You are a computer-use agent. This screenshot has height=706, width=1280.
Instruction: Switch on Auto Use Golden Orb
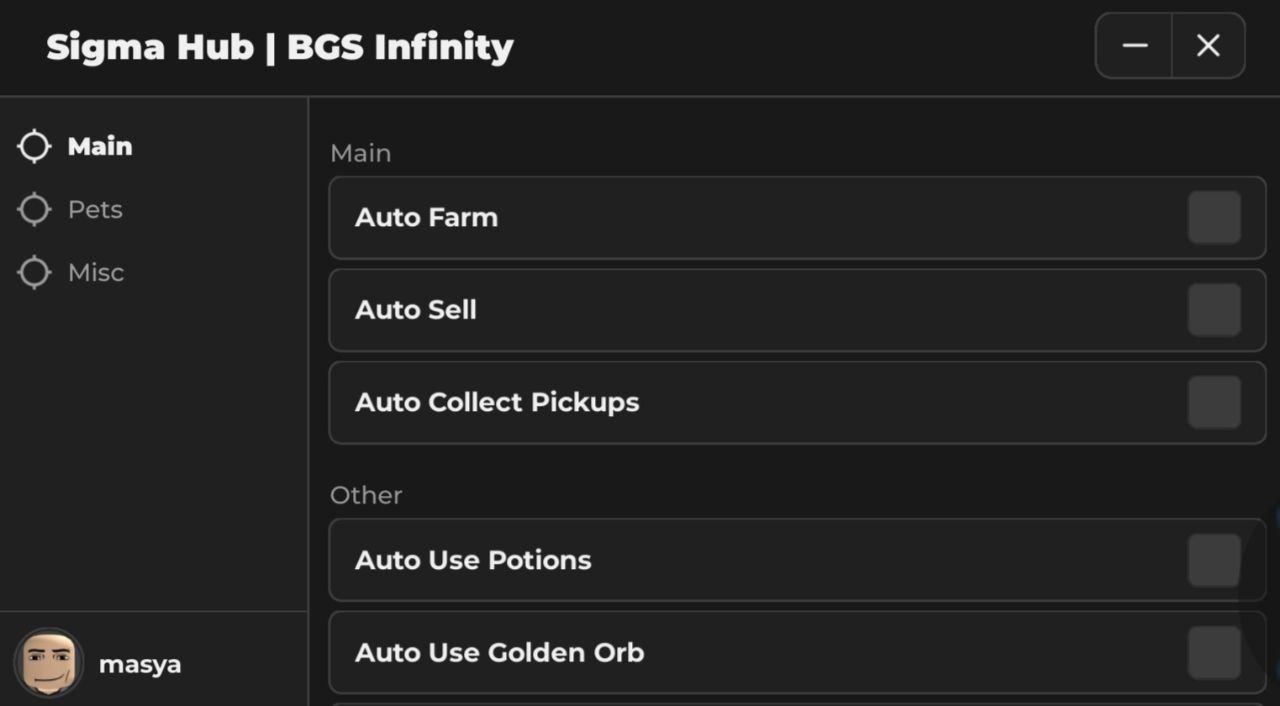tap(1214, 652)
